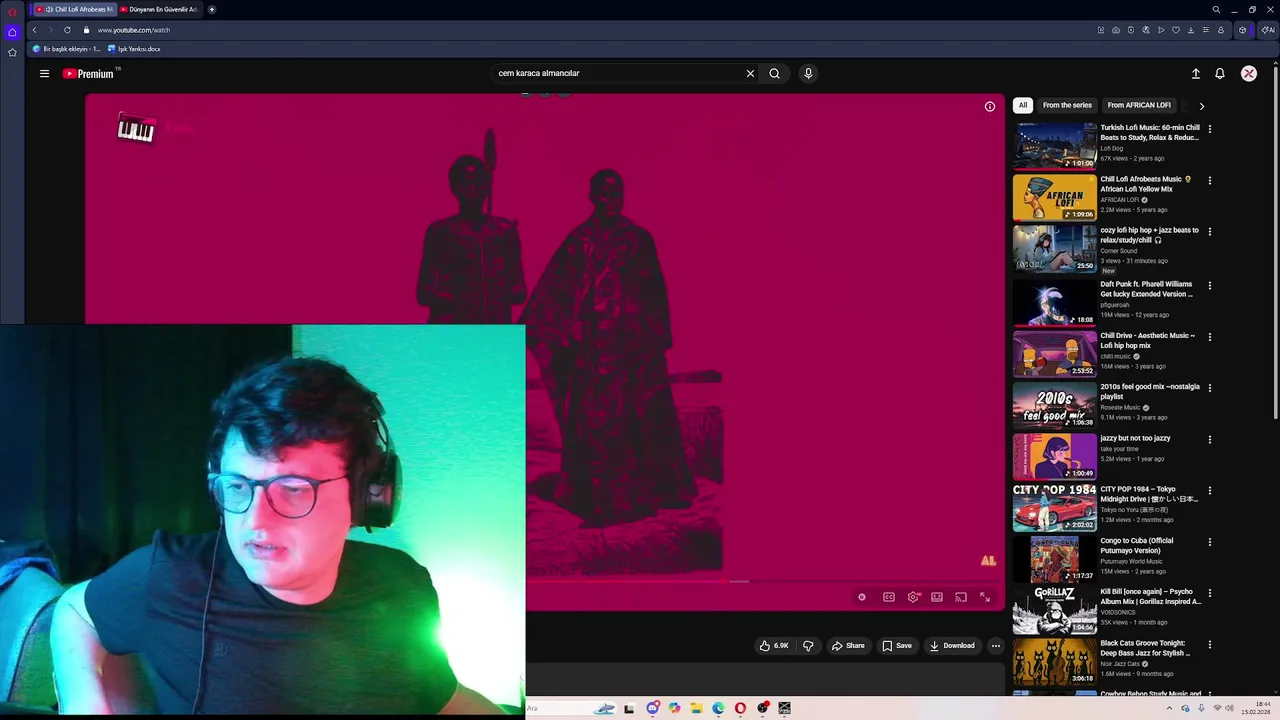Open Bir başlık ekleyin bookmark
Image resolution: width=1280 pixels, height=720 pixels.
pyautogui.click(x=67, y=49)
